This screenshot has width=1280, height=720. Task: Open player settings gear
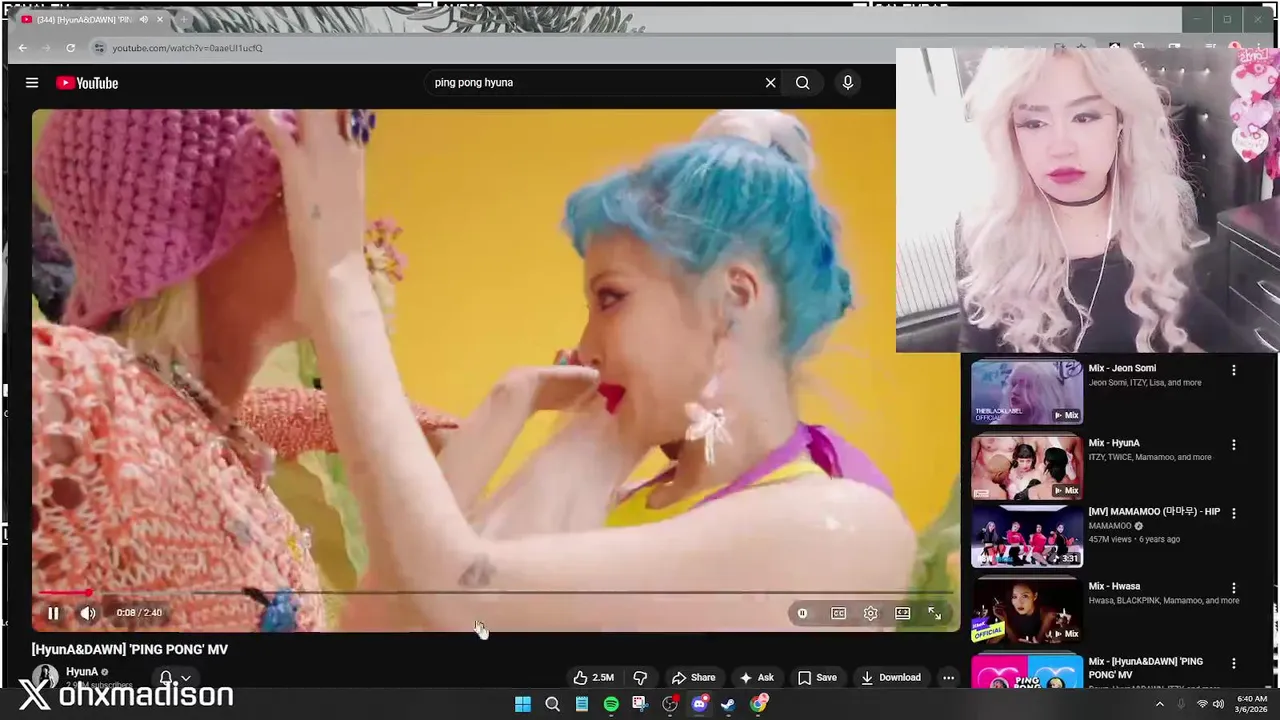pyautogui.click(x=870, y=613)
